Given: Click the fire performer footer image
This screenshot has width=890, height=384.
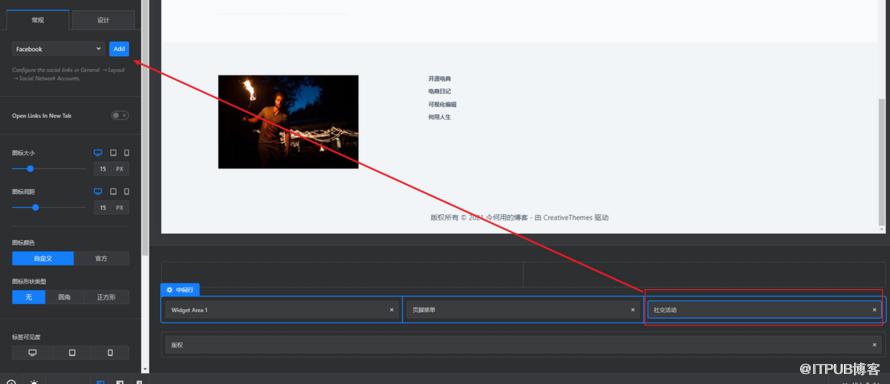Looking at the screenshot, I should tap(288, 122).
